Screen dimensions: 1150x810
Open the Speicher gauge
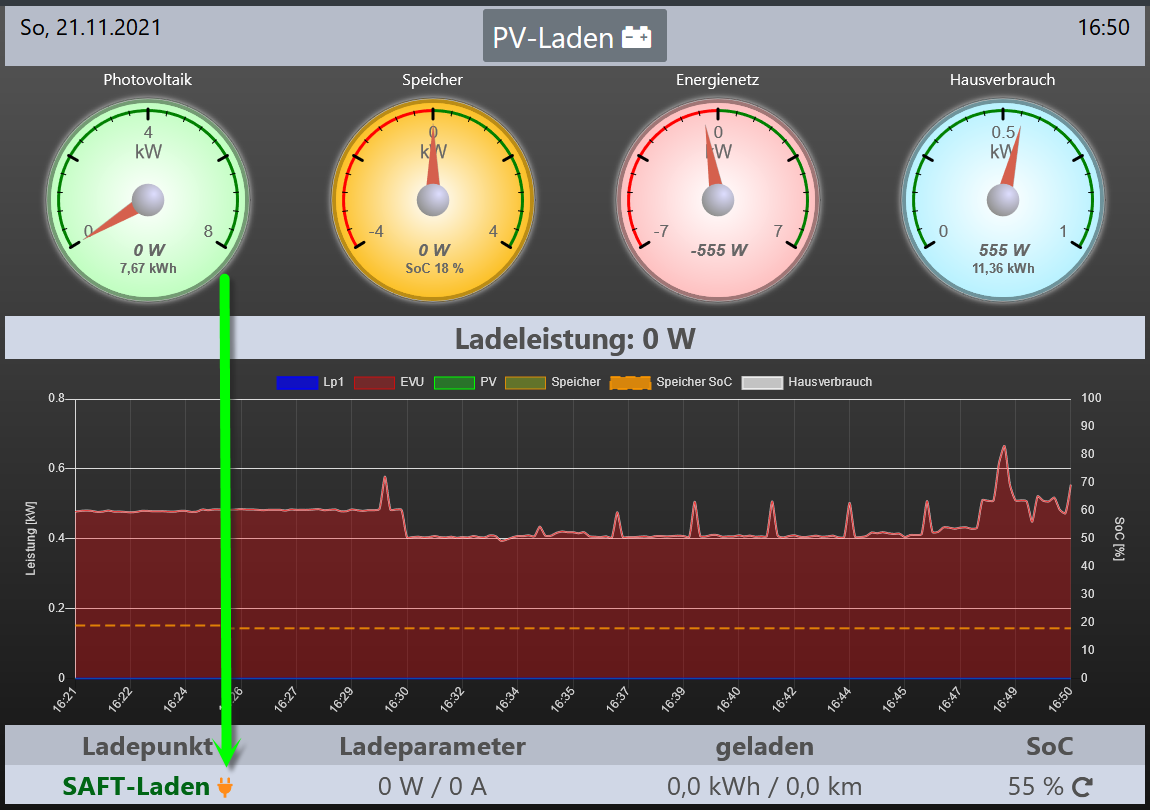(433, 200)
